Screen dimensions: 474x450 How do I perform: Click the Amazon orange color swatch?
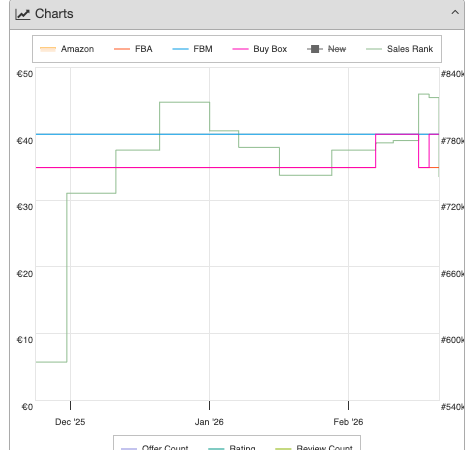48,49
